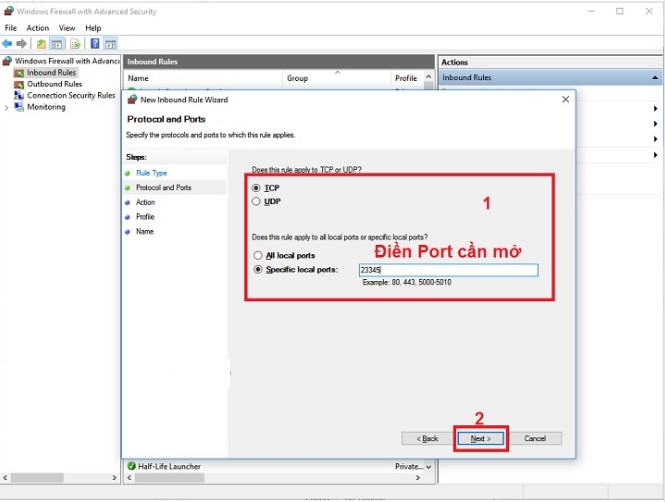Click the Export List toolbar icon
The height and width of the screenshot is (502, 665).
(x=75, y=44)
